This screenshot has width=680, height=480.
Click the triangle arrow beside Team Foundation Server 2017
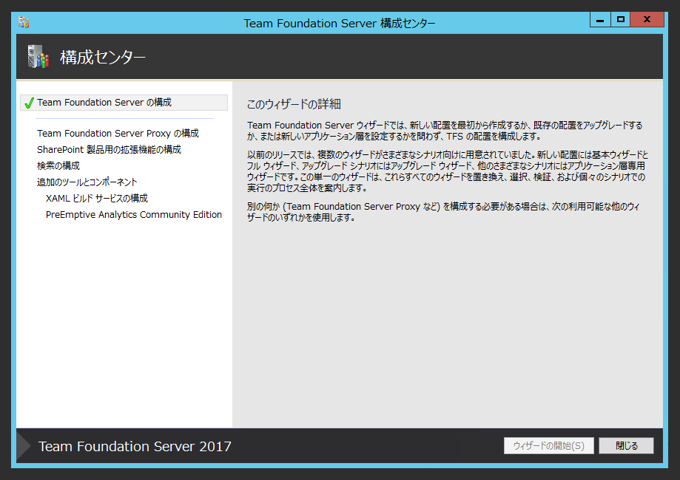click(24, 446)
